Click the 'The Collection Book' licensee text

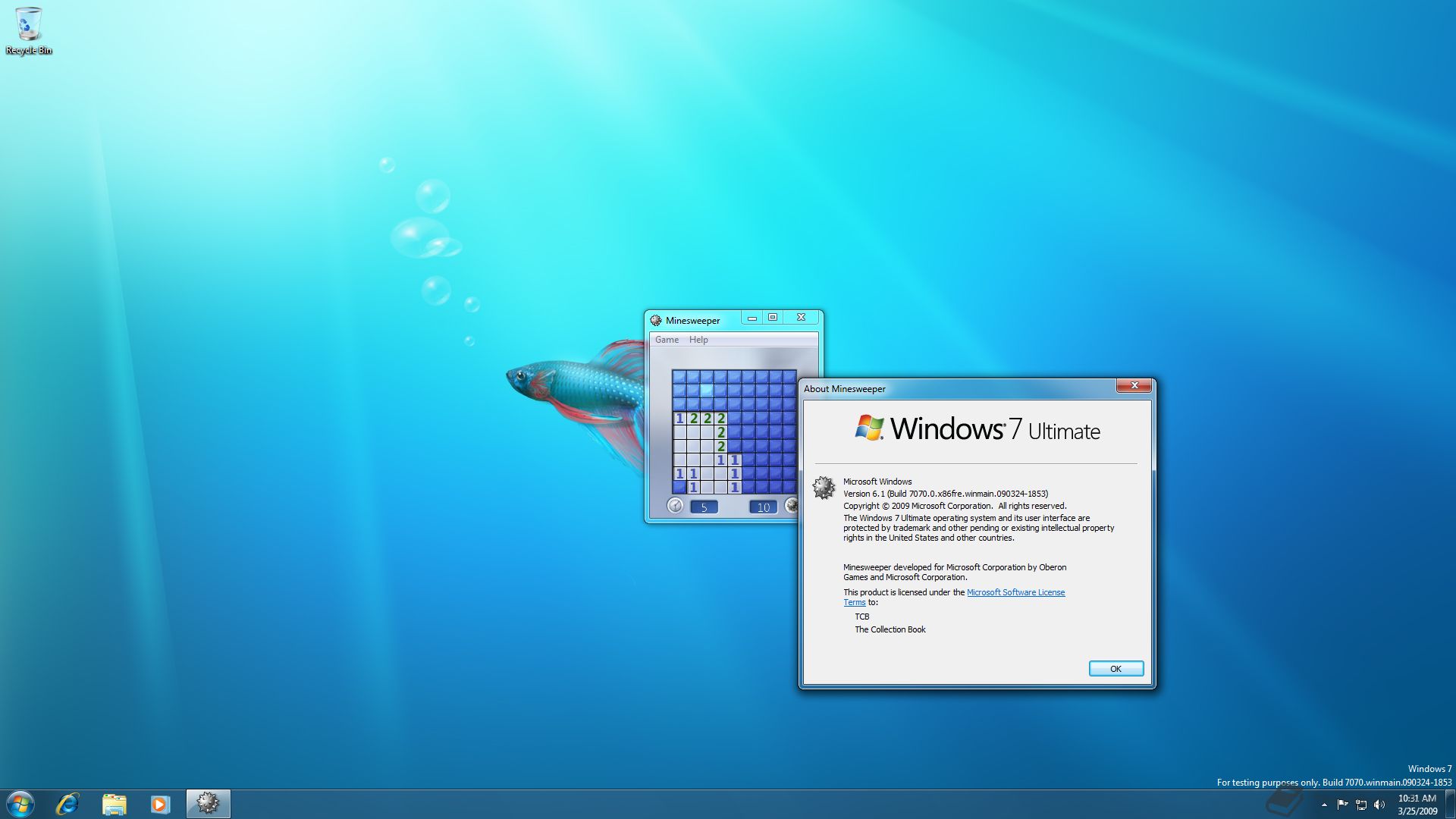pyautogui.click(x=890, y=629)
